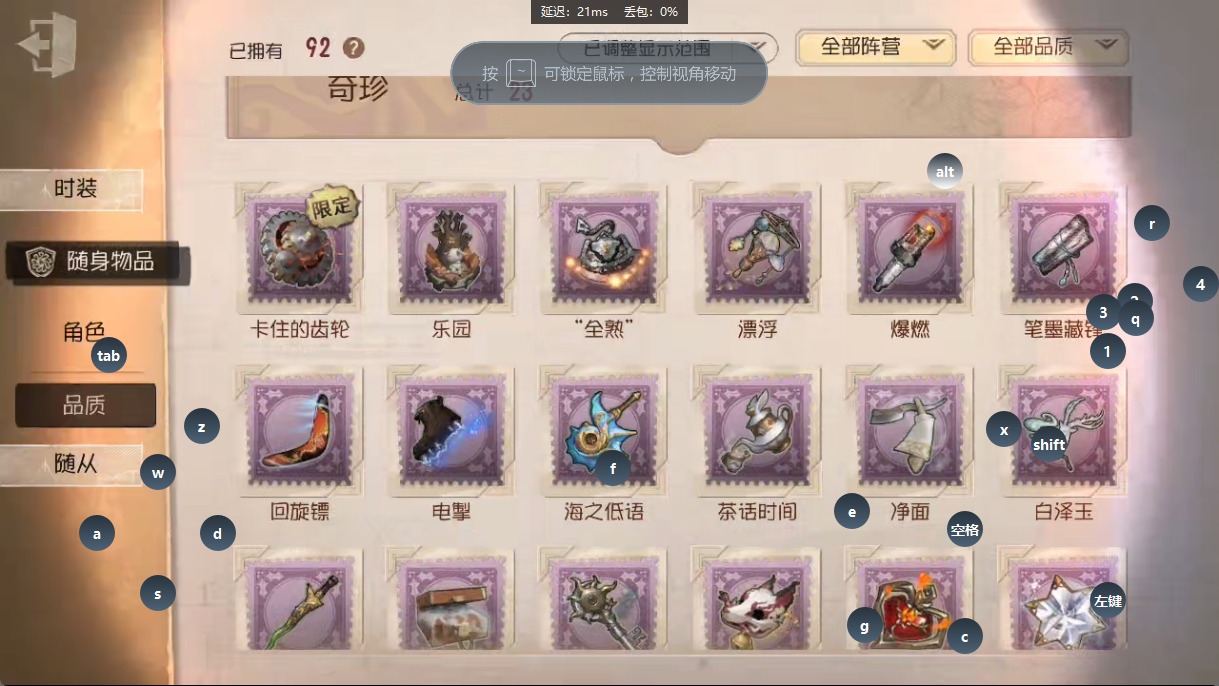Select the 卡住的齿轮 gear item
The height and width of the screenshot is (686, 1219).
299,248
